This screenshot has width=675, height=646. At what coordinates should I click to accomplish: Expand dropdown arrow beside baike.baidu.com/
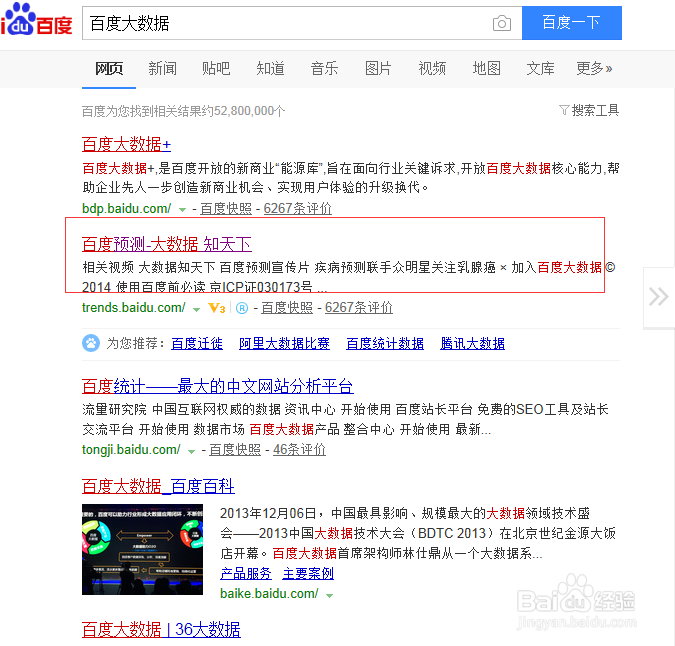[330, 596]
